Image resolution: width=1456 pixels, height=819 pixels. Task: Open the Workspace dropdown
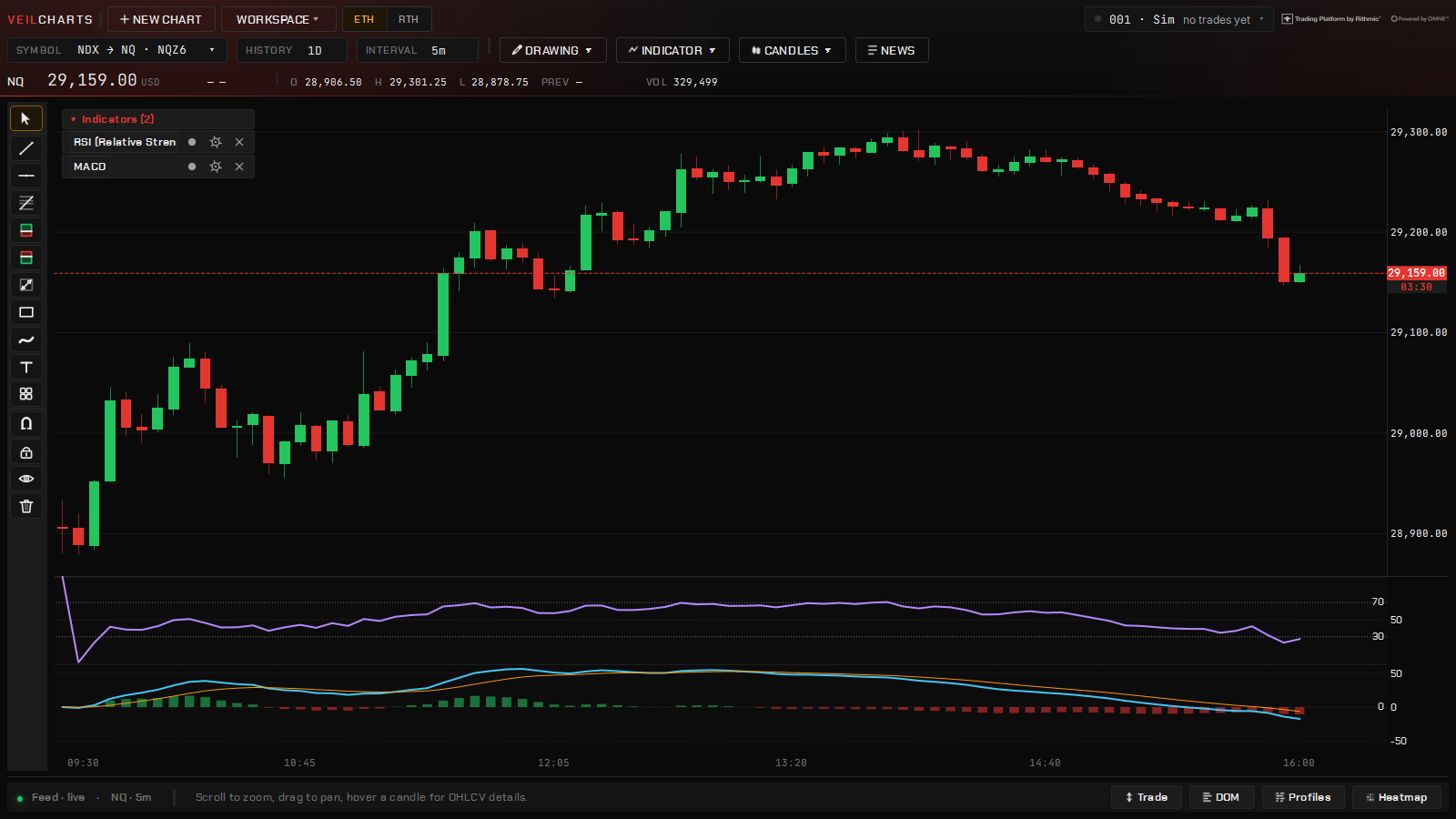pyautogui.click(x=278, y=19)
